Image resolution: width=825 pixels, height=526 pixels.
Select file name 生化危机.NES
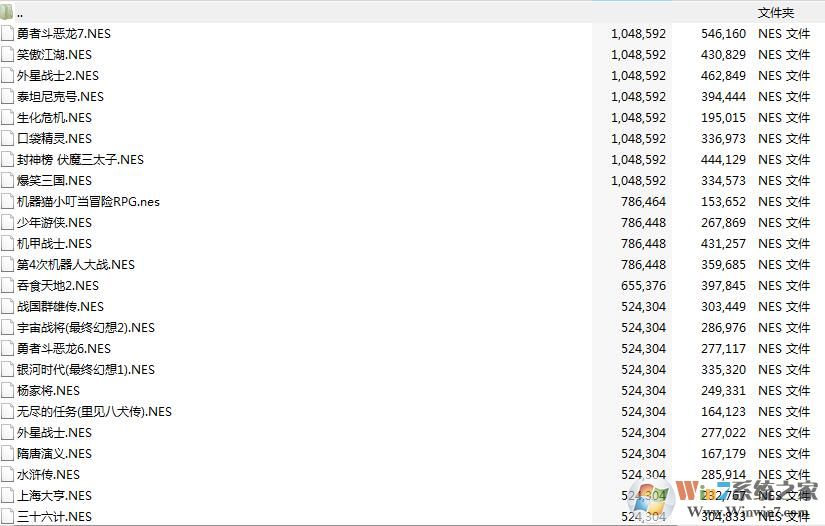tap(54, 118)
